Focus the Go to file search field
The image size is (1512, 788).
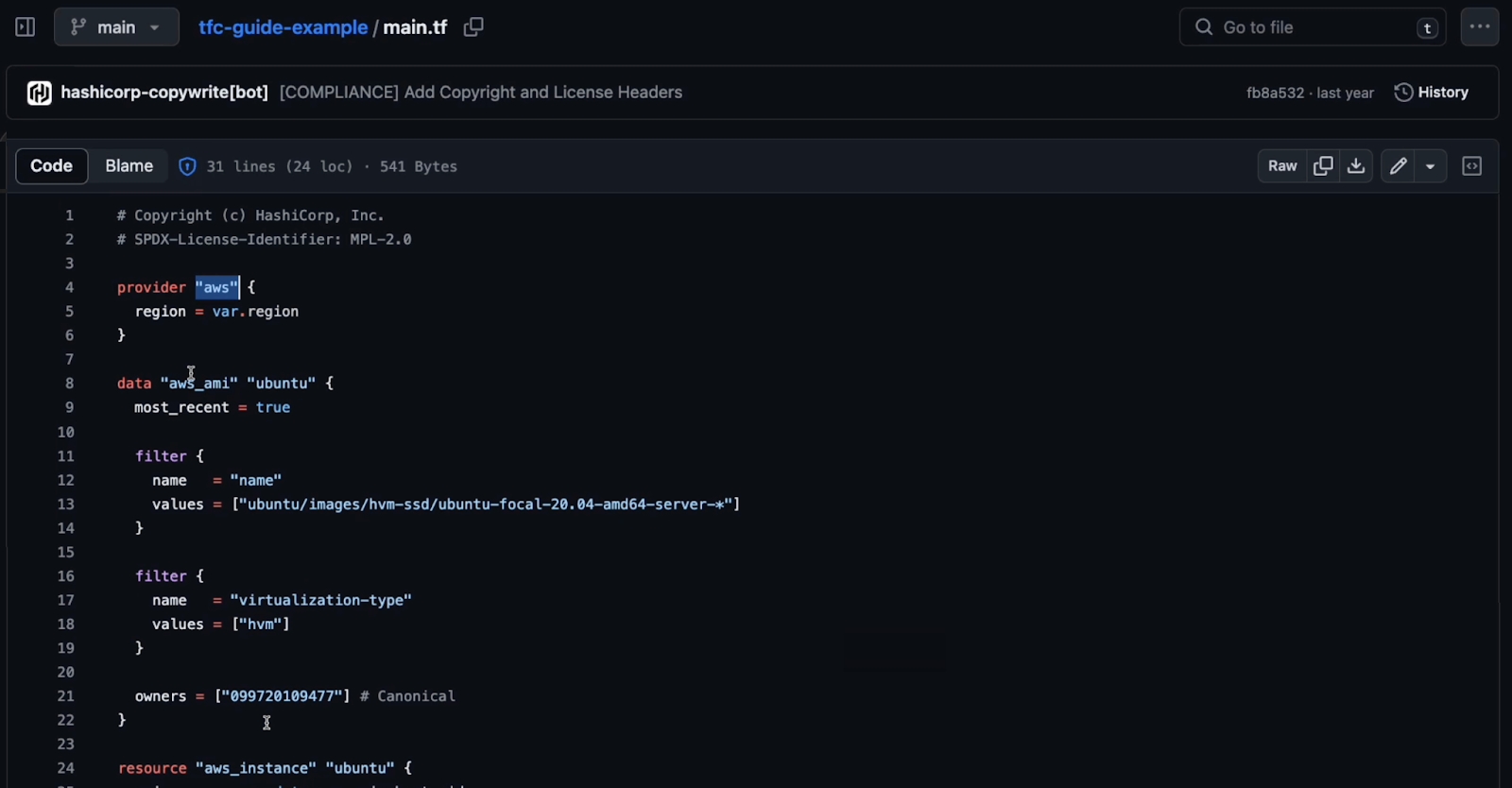click(x=1313, y=27)
